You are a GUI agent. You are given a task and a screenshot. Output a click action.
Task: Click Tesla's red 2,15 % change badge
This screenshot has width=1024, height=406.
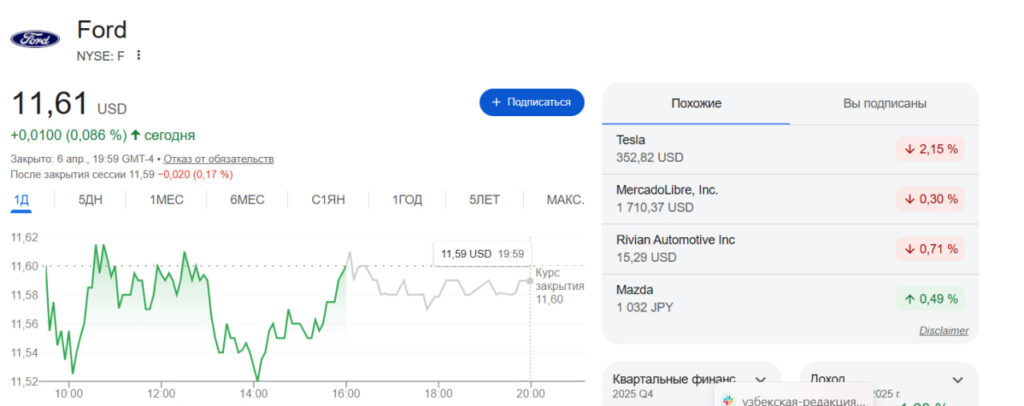[930, 149]
